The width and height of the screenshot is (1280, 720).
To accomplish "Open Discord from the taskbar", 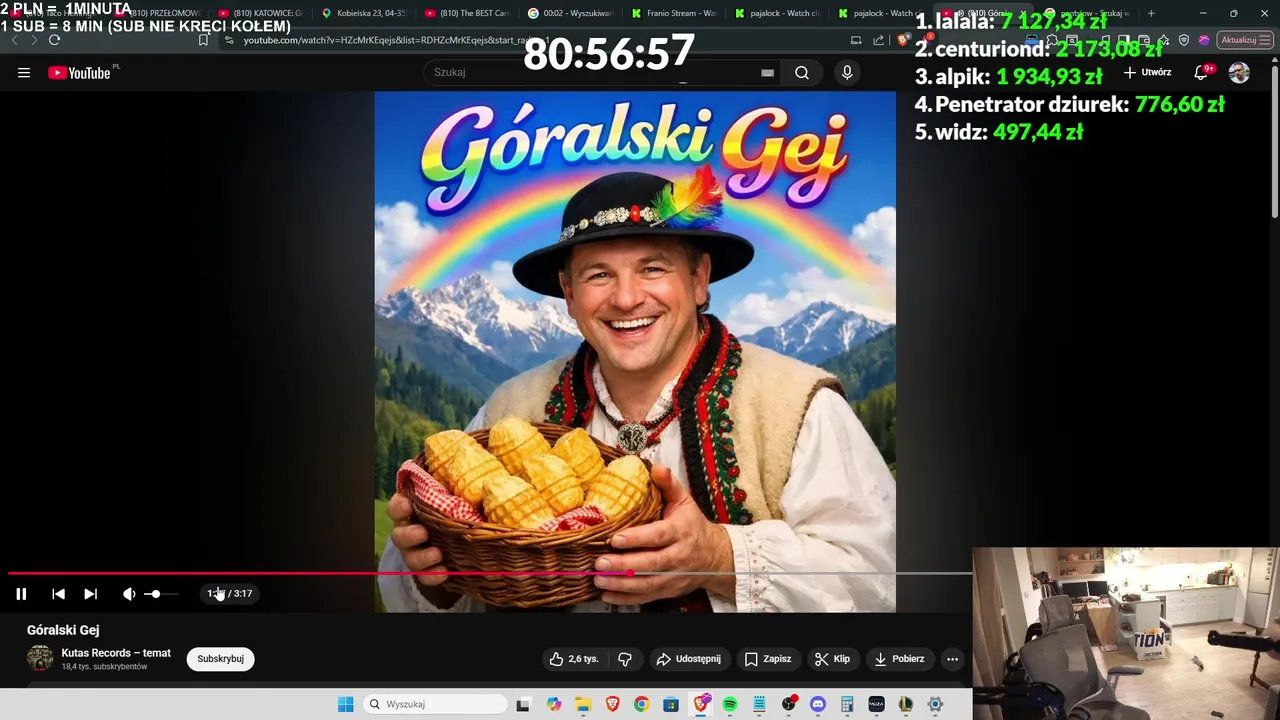I will tap(818, 704).
